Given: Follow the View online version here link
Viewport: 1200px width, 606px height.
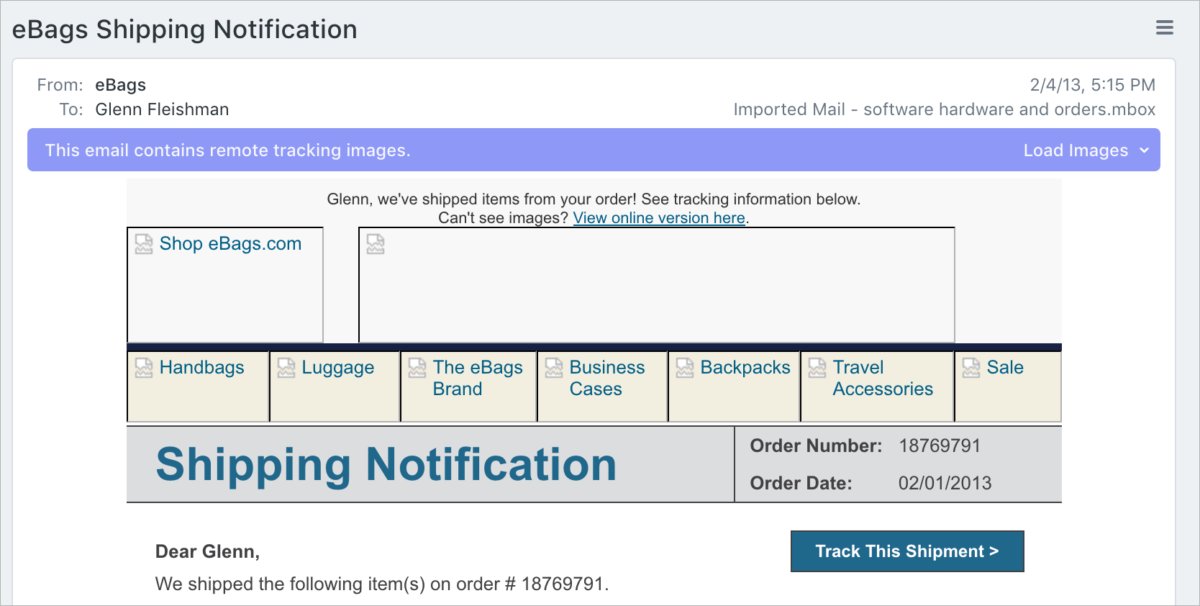Looking at the screenshot, I should 659,218.
